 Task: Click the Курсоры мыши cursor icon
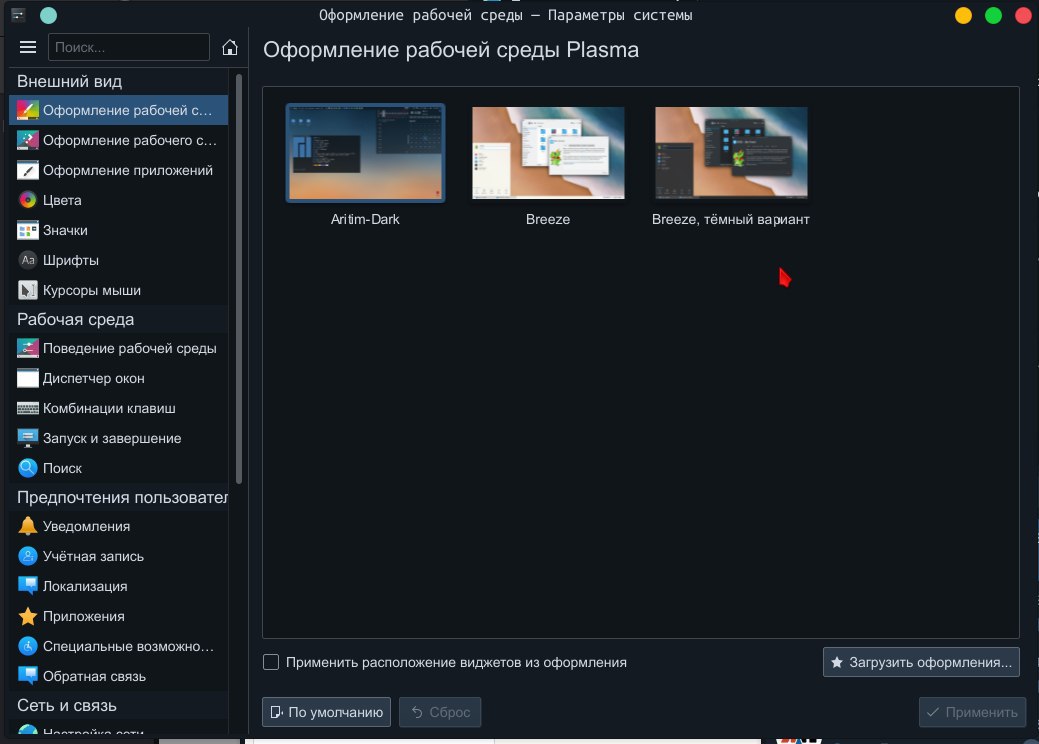pyautogui.click(x=28, y=290)
